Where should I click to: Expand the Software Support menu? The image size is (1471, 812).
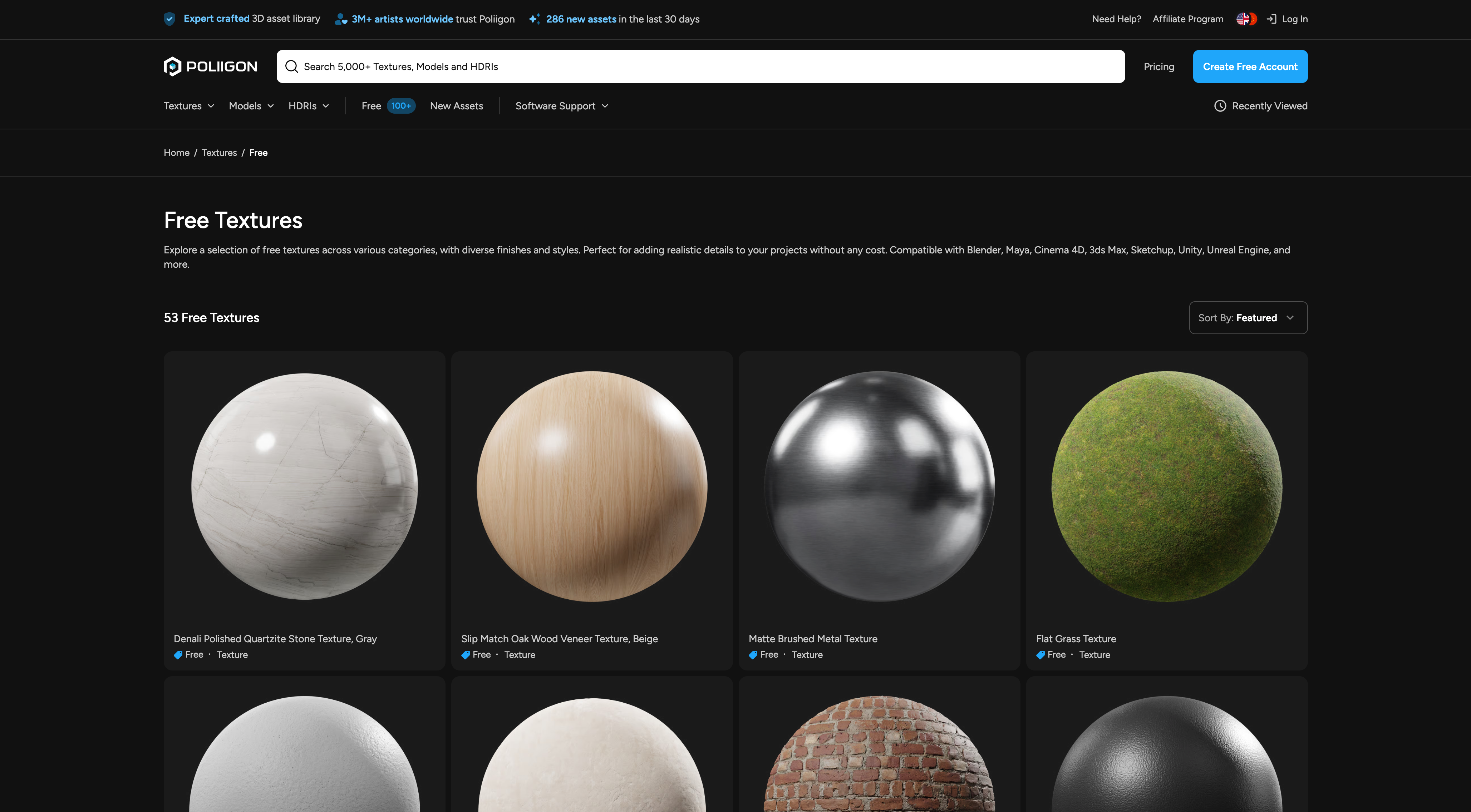[561, 105]
